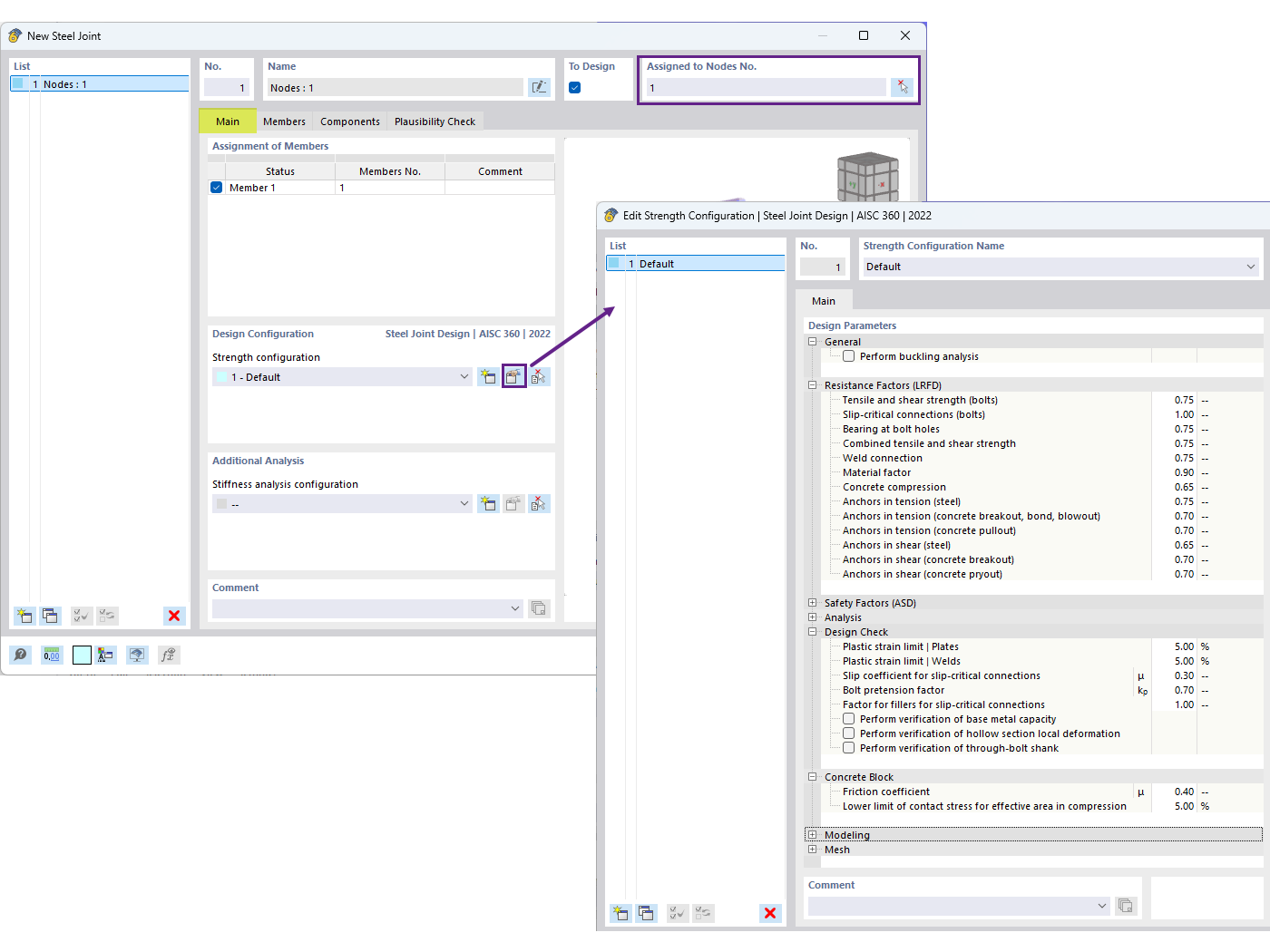Open the Components tab

pyautogui.click(x=349, y=121)
